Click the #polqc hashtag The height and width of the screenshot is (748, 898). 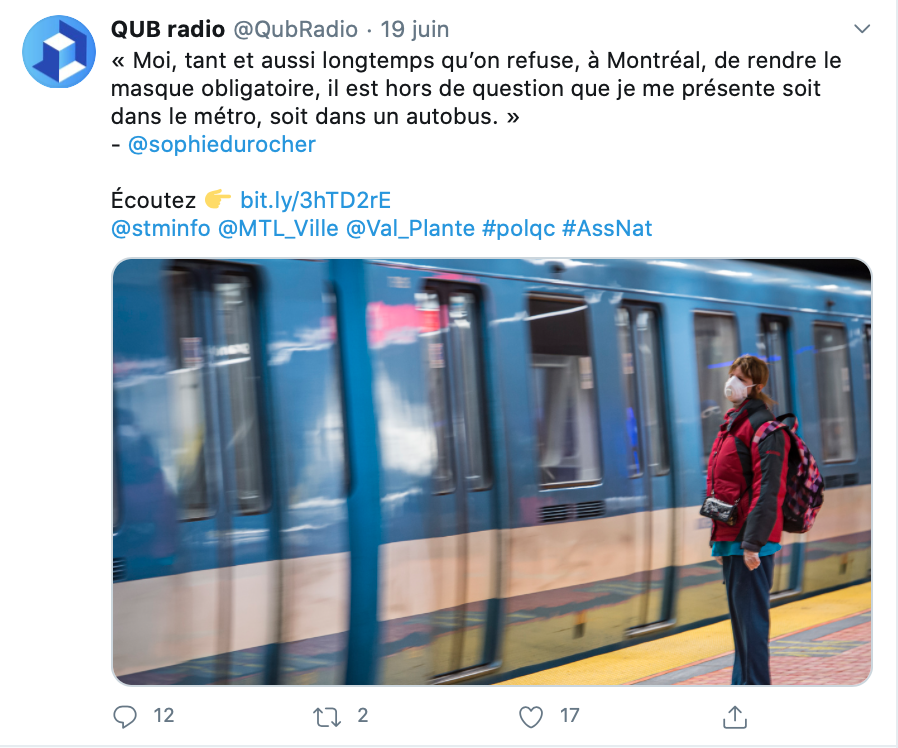click(518, 228)
